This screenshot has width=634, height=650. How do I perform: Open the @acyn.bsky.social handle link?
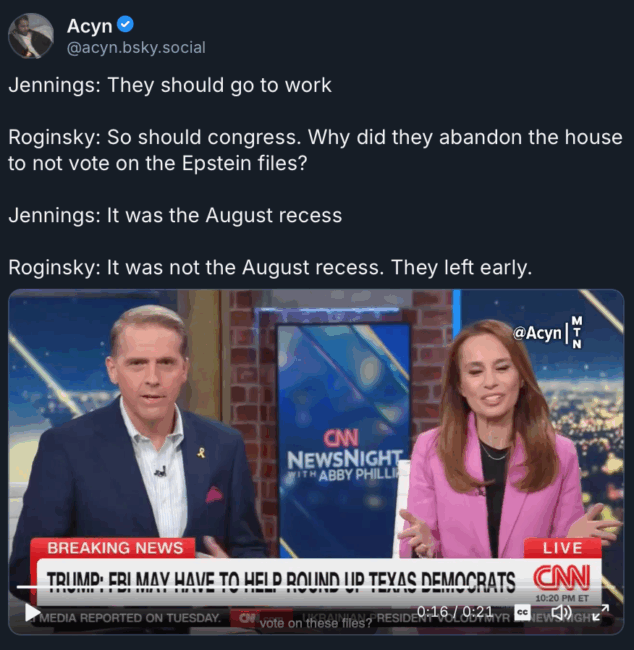click(136, 48)
